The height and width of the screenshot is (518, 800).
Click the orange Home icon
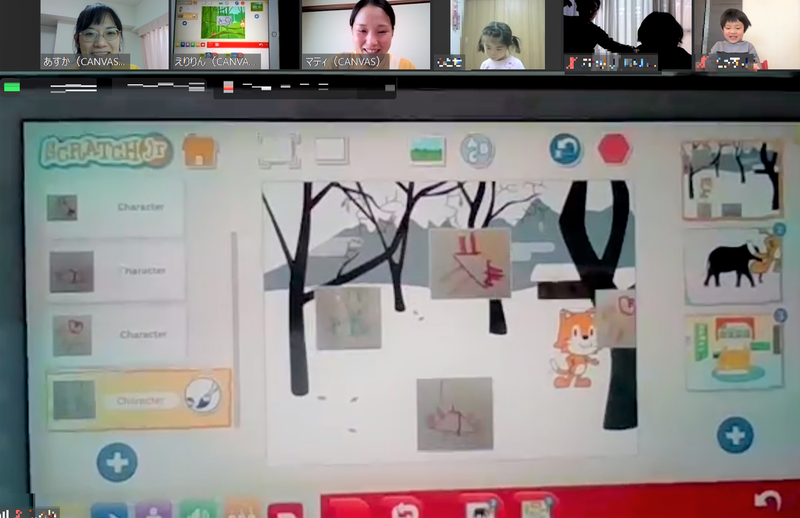(200, 151)
